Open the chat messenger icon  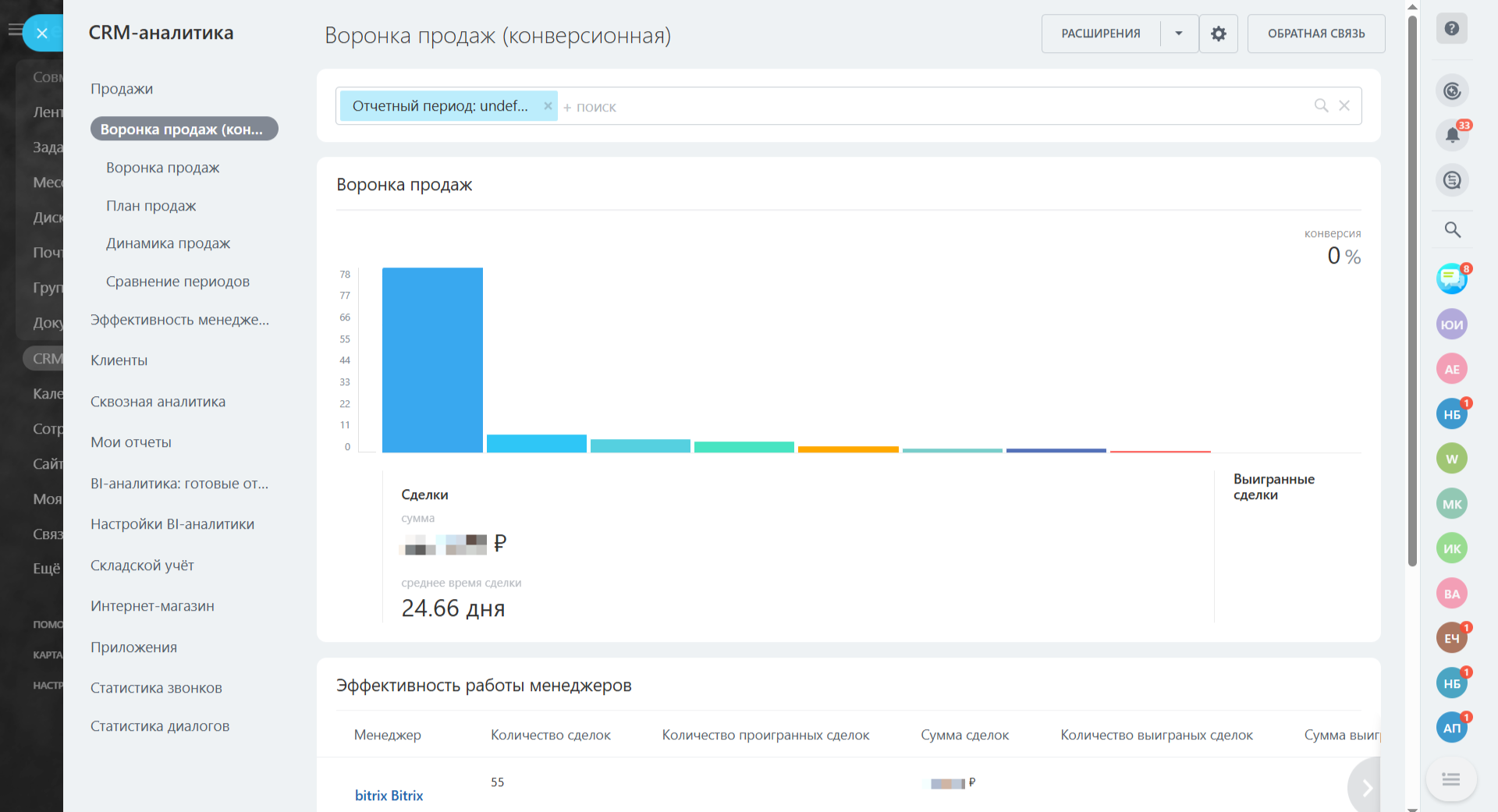coord(1451,278)
